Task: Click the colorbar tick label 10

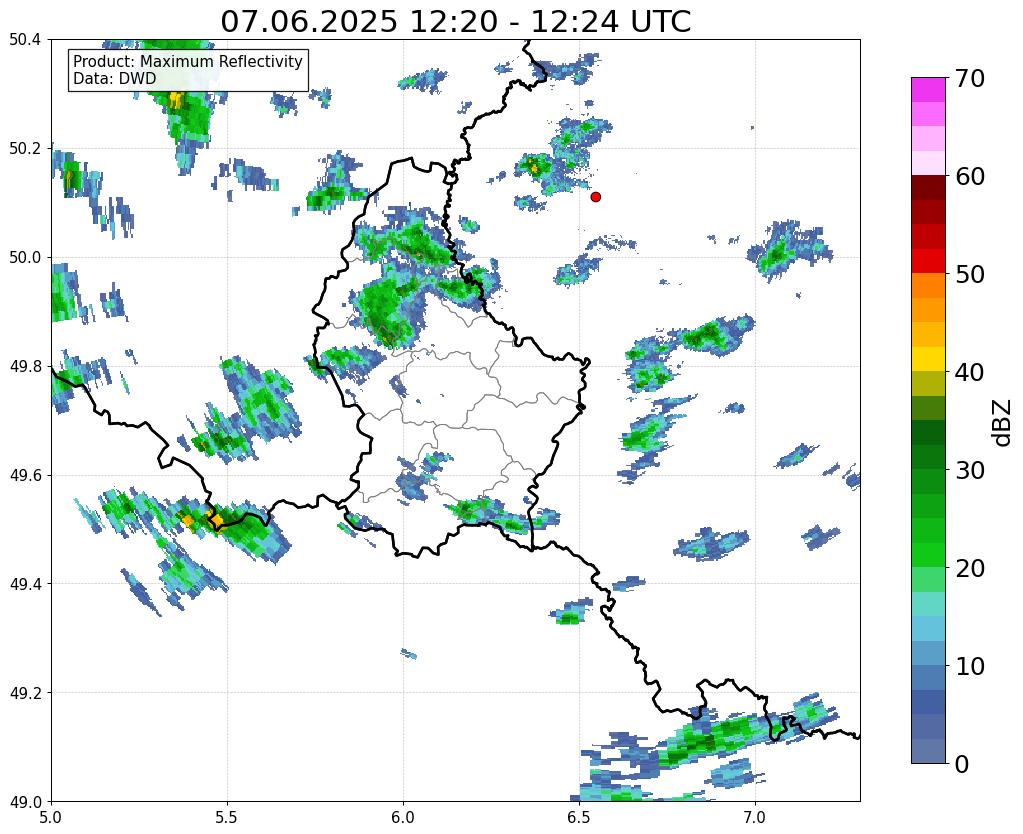Action: click(x=969, y=666)
